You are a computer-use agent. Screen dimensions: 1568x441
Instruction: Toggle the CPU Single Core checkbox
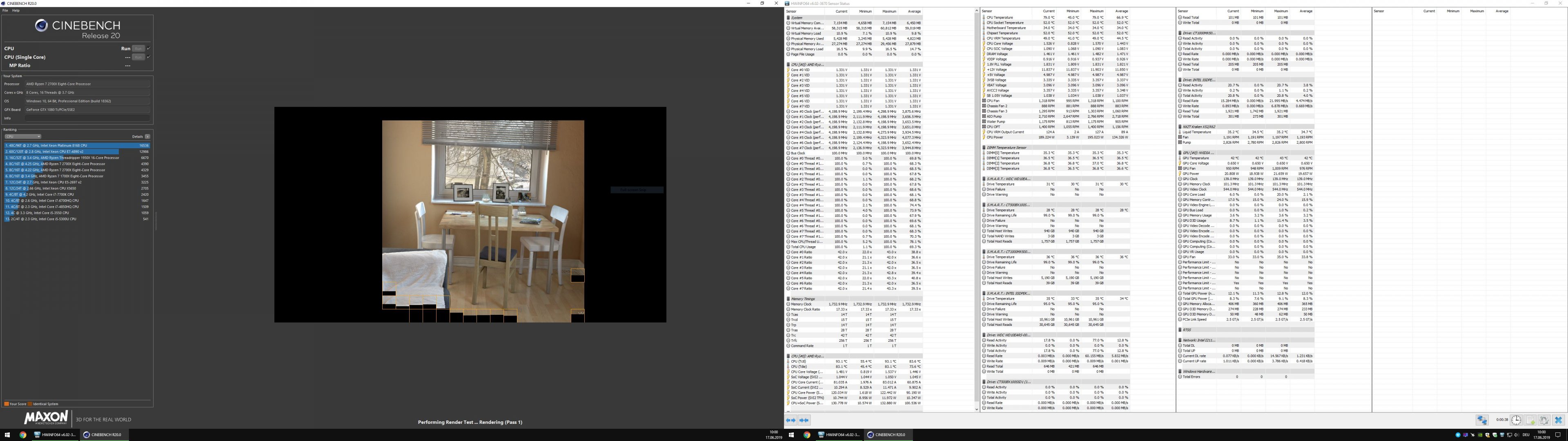[x=149, y=57]
